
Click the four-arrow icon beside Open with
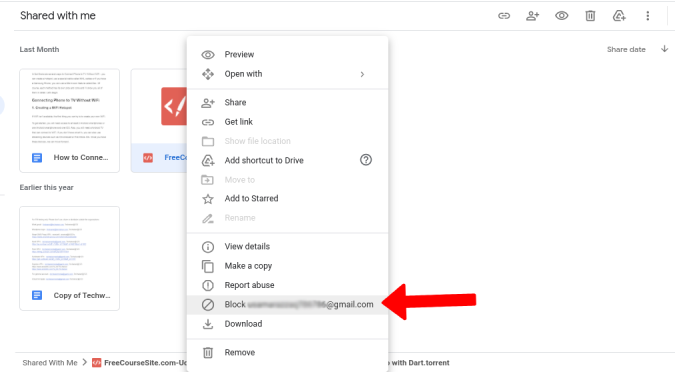pos(208,74)
